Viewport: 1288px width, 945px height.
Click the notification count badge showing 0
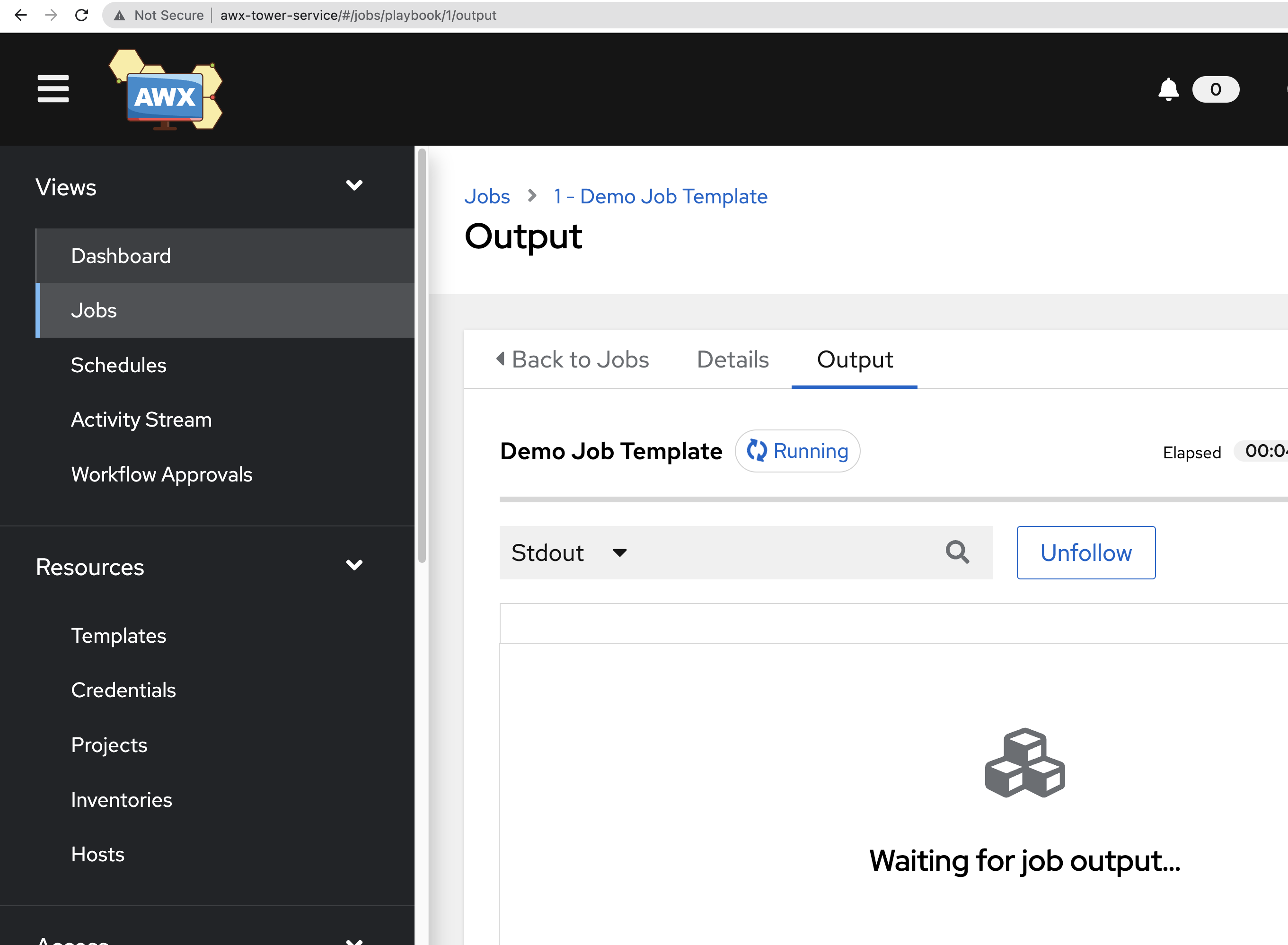1215,89
